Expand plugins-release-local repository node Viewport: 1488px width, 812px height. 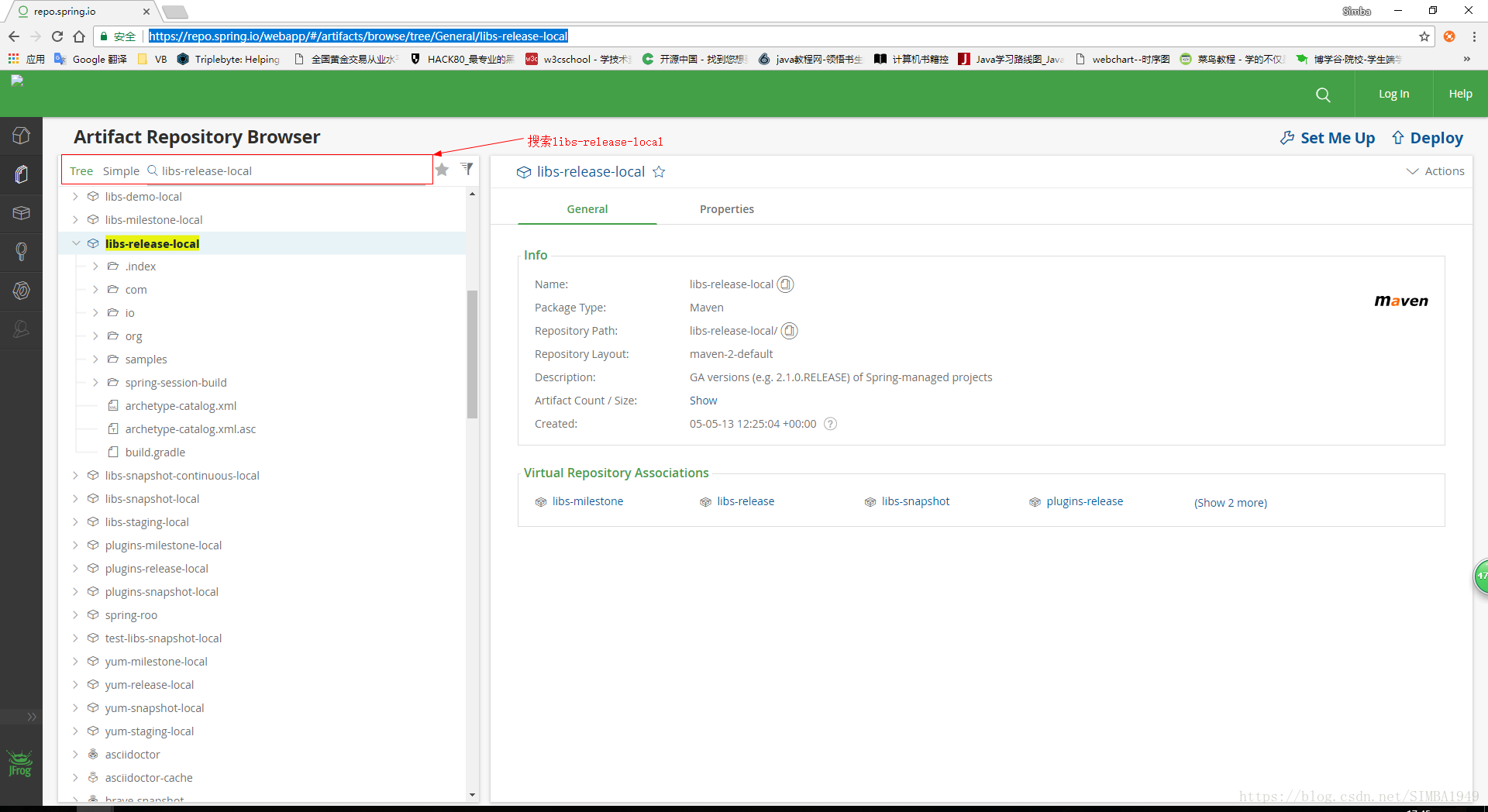click(75, 569)
